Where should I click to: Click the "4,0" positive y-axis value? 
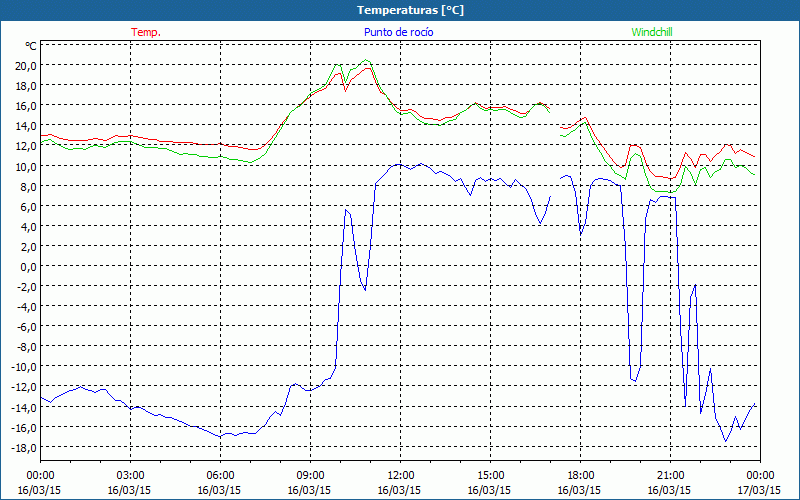29,226
